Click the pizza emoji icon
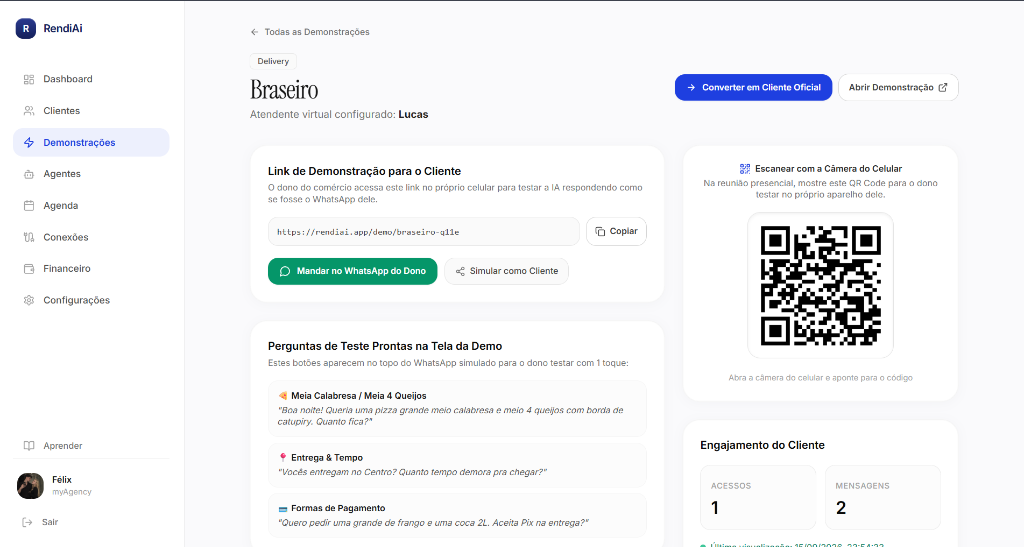 pos(283,396)
